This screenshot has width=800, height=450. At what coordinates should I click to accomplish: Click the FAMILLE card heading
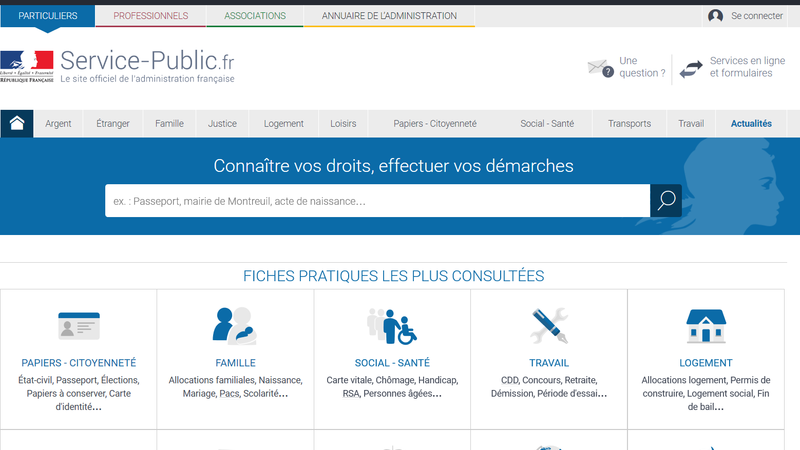point(235,363)
